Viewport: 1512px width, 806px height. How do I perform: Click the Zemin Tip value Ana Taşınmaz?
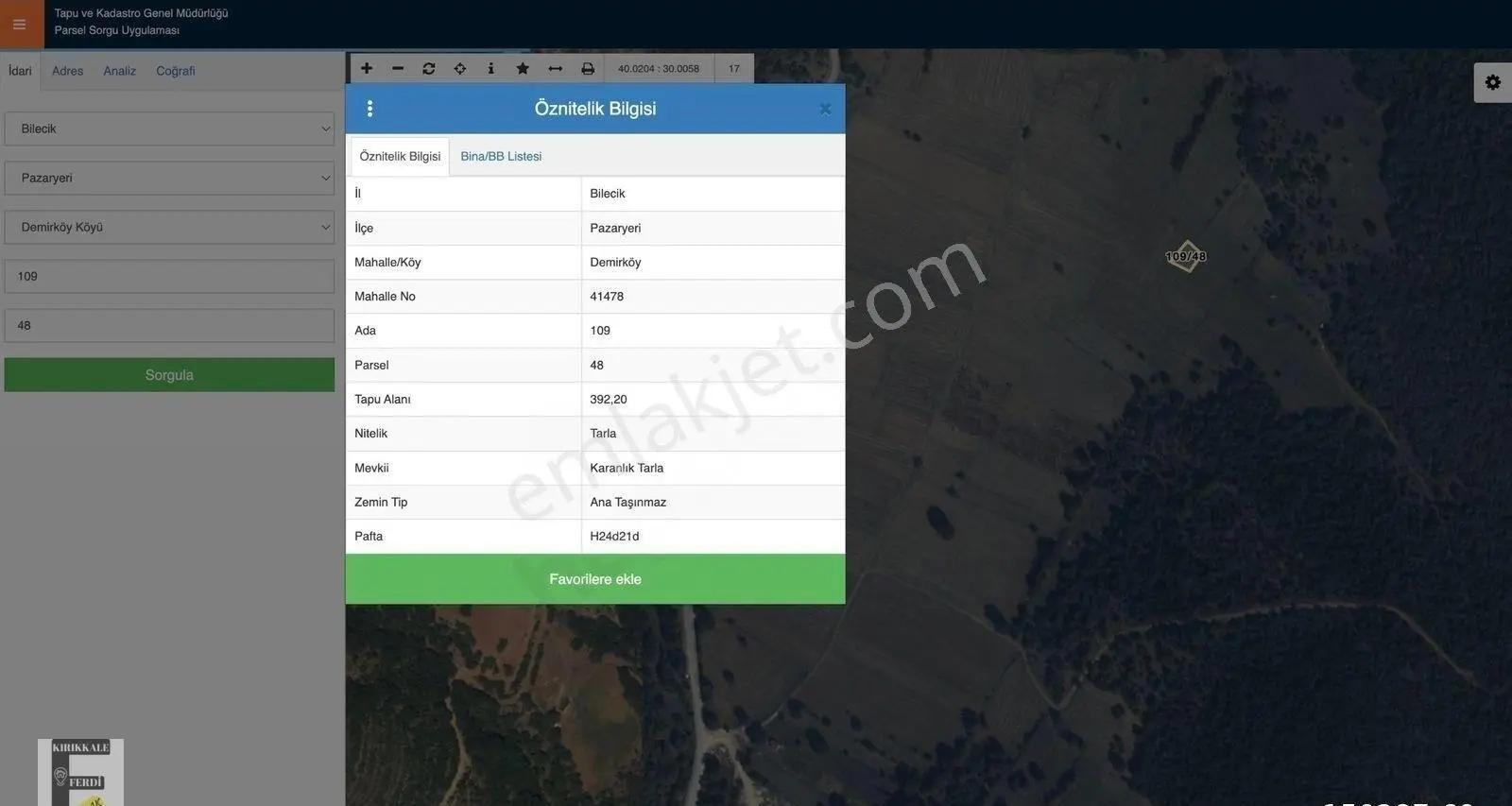tap(628, 503)
